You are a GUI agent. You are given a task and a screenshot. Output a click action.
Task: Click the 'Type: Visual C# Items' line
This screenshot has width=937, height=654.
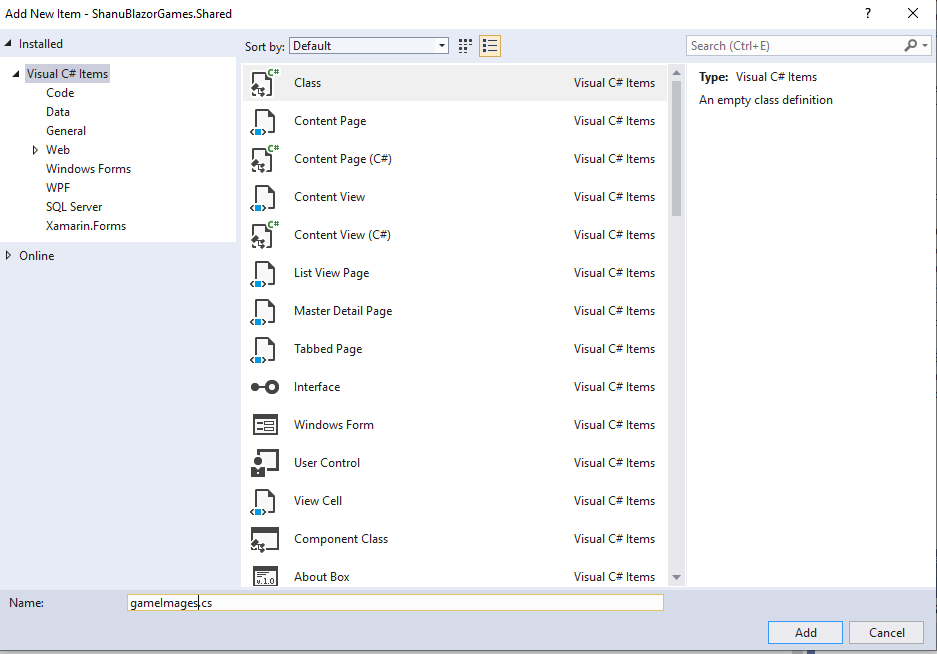click(x=758, y=77)
